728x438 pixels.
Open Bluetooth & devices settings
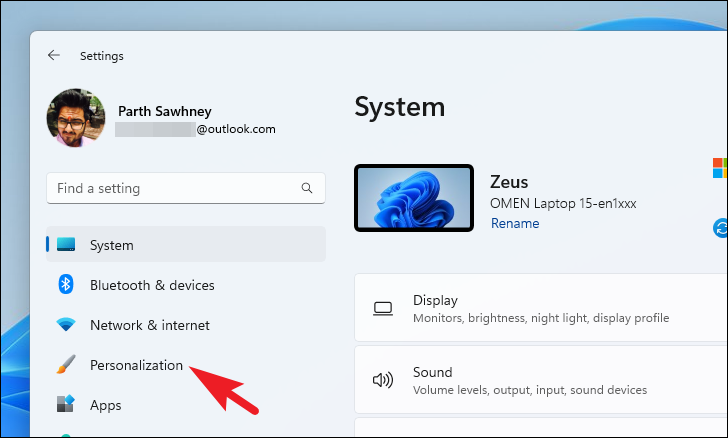tap(186, 285)
